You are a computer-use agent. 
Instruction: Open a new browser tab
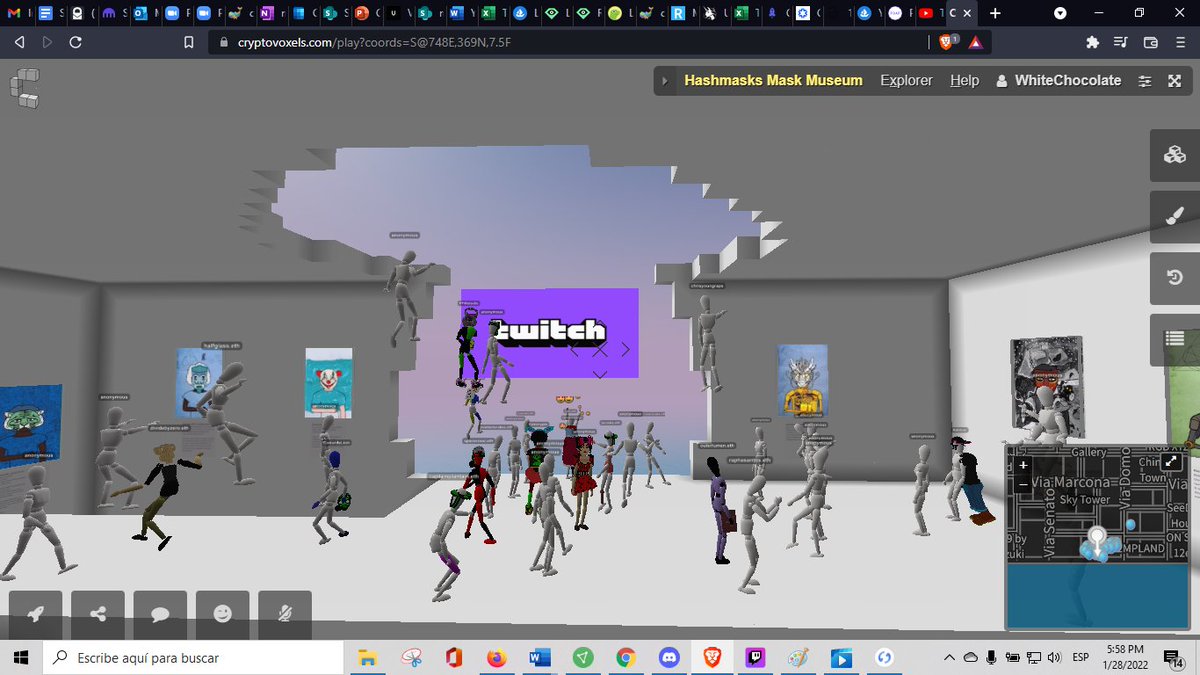(x=995, y=13)
